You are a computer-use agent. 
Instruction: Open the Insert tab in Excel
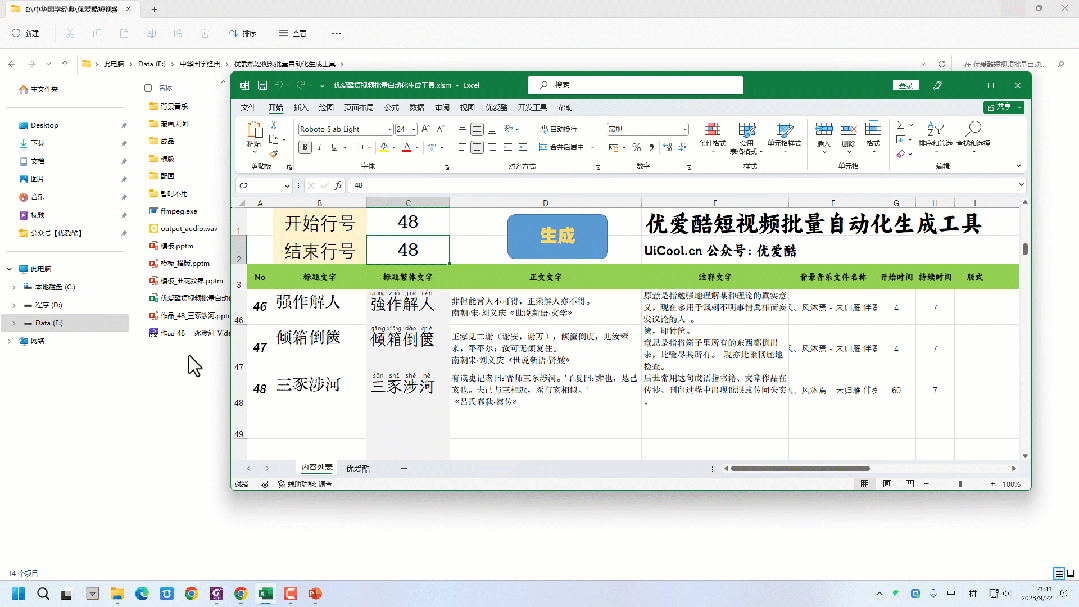click(x=301, y=107)
